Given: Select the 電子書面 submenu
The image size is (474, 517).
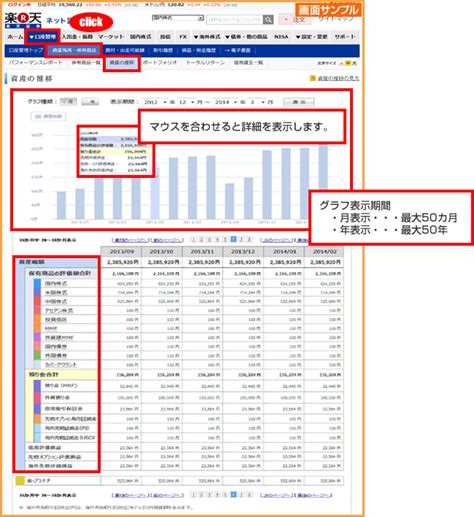Looking at the screenshot, I should pyautogui.click(x=237, y=50).
